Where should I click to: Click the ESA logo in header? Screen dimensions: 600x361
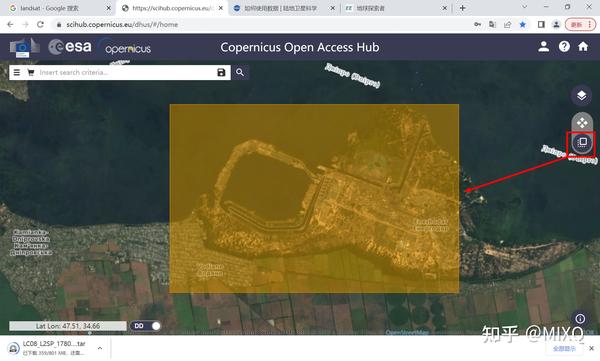70,47
